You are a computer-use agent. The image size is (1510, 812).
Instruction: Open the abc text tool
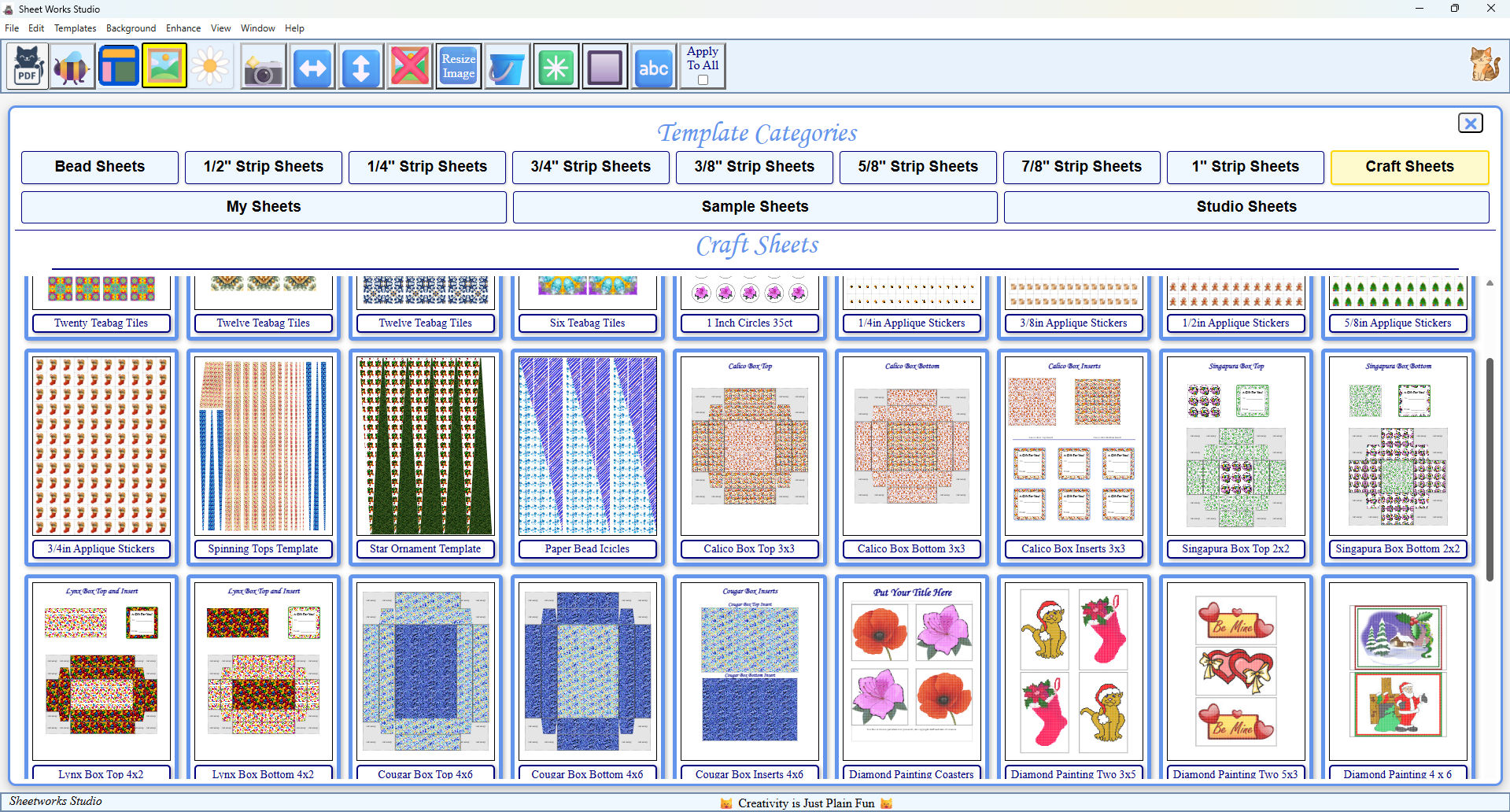pyautogui.click(x=653, y=66)
